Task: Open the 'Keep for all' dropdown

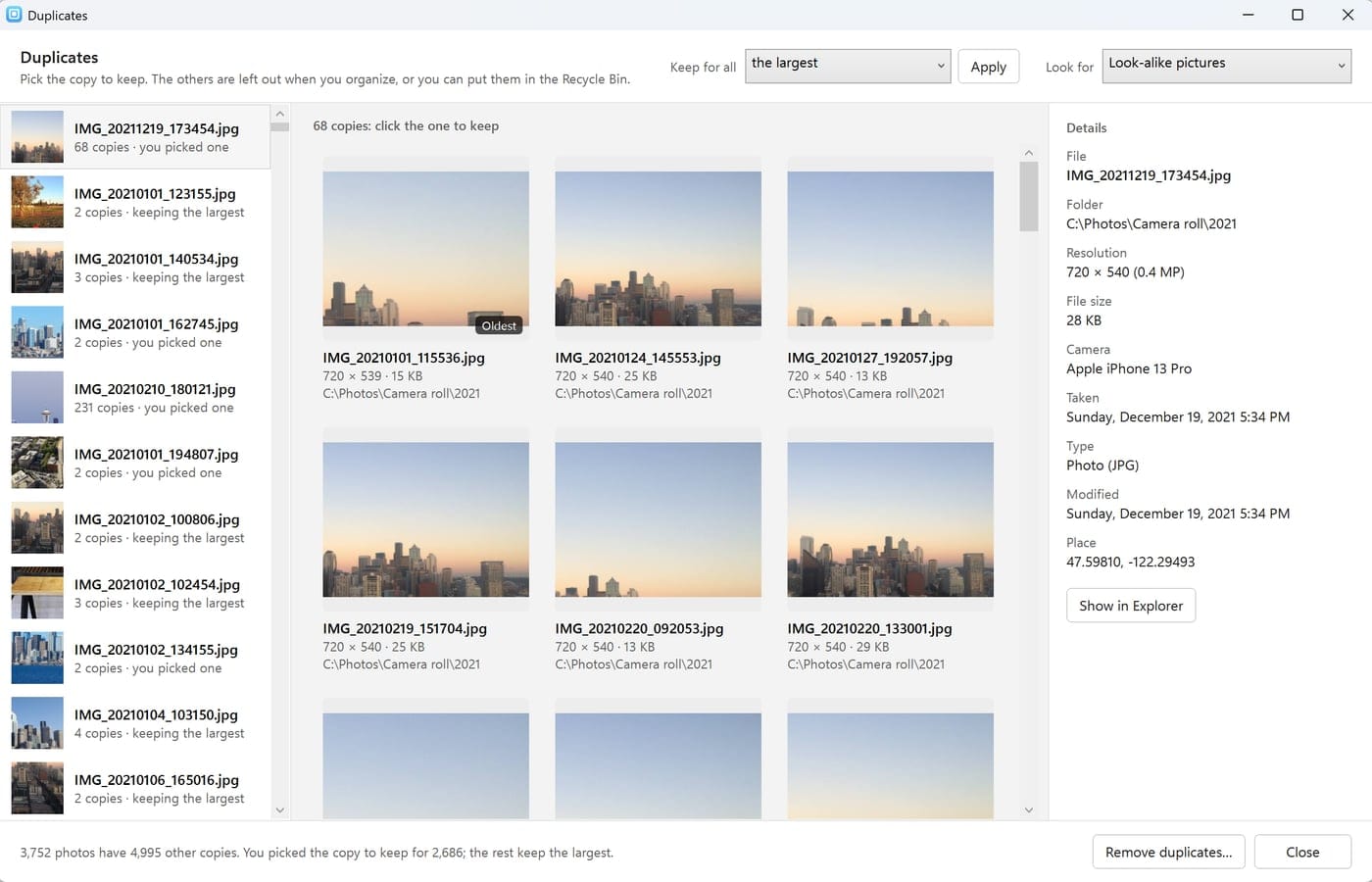Action: (x=848, y=66)
